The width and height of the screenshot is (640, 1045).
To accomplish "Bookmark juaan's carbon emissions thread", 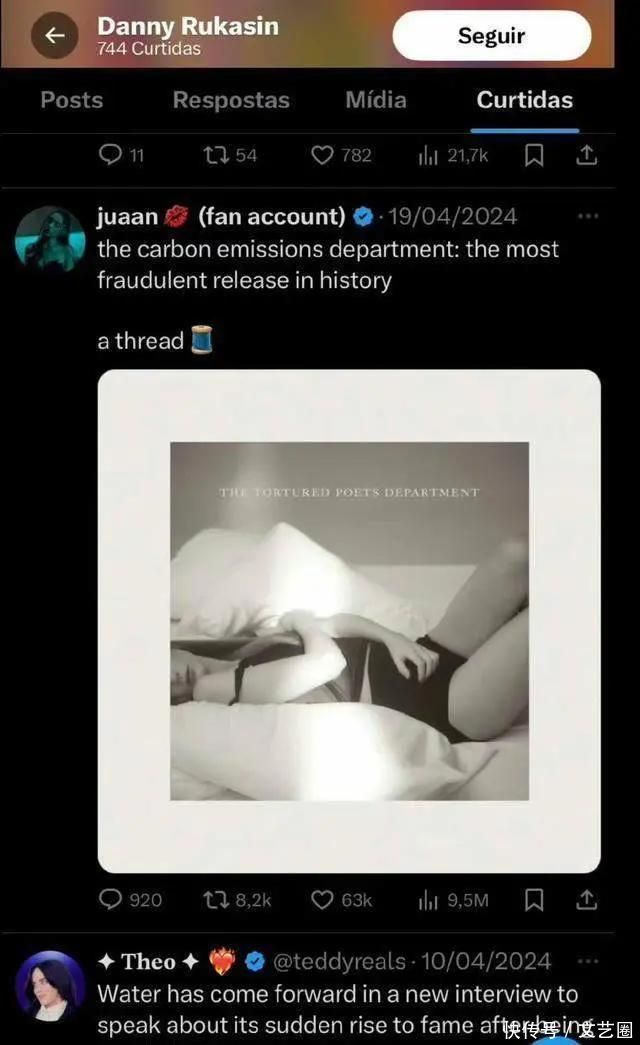I will 534,900.
